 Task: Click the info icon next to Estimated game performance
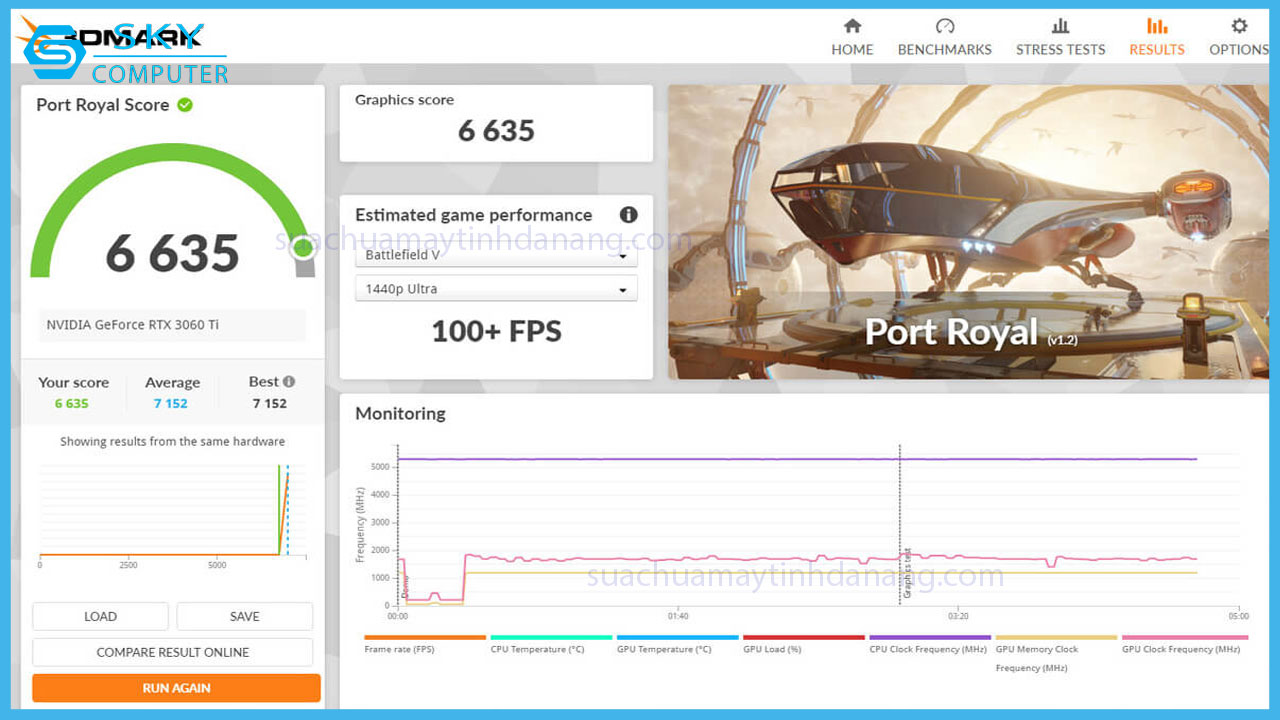(x=628, y=214)
